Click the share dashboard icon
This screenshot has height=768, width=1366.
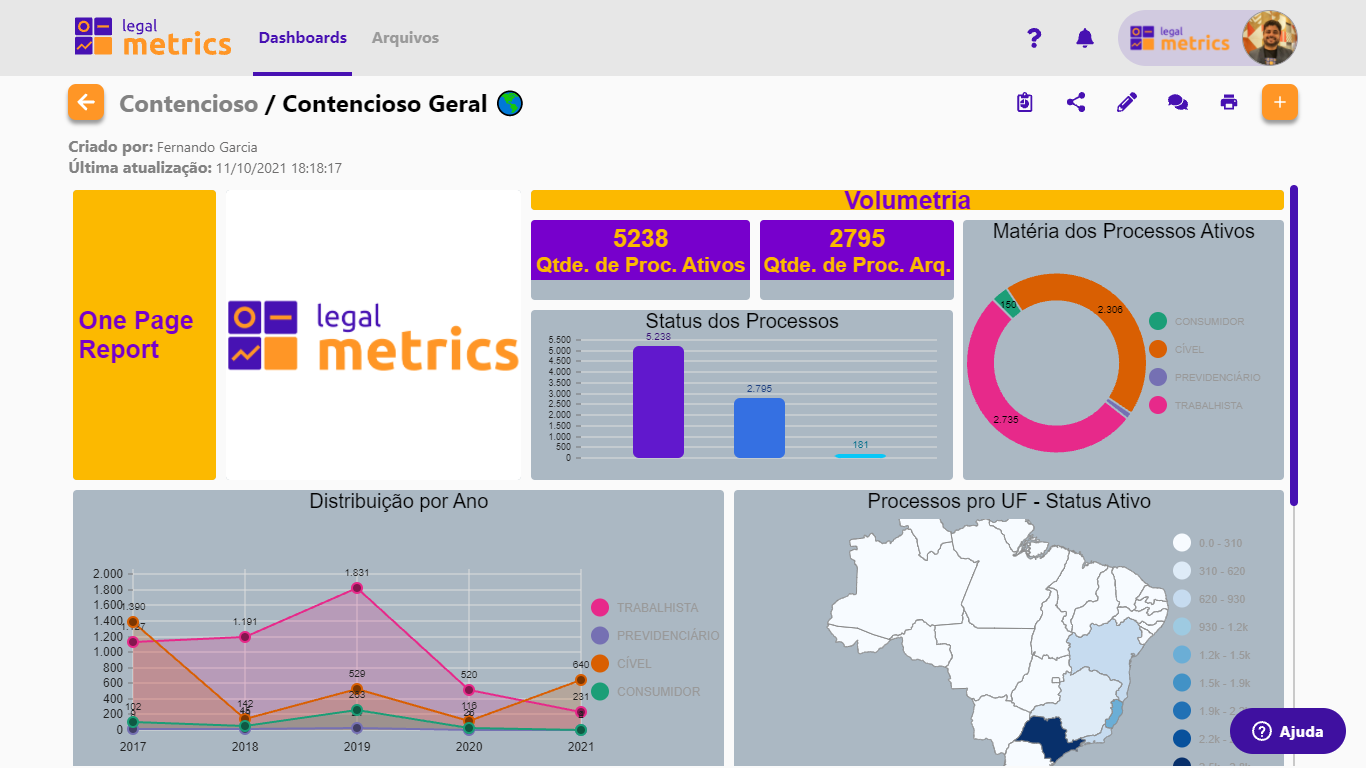1076,102
